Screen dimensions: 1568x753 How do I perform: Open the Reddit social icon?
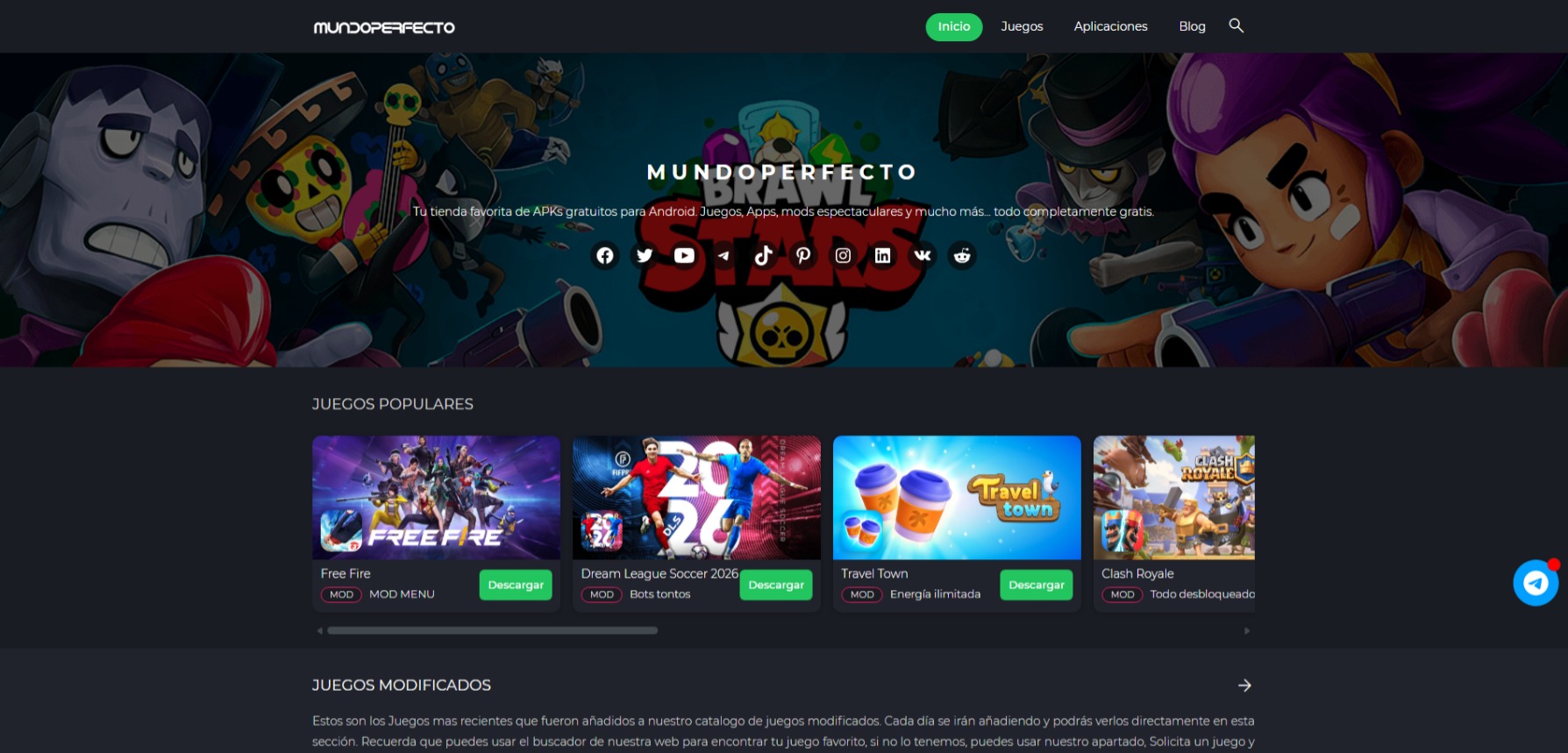[962, 255]
